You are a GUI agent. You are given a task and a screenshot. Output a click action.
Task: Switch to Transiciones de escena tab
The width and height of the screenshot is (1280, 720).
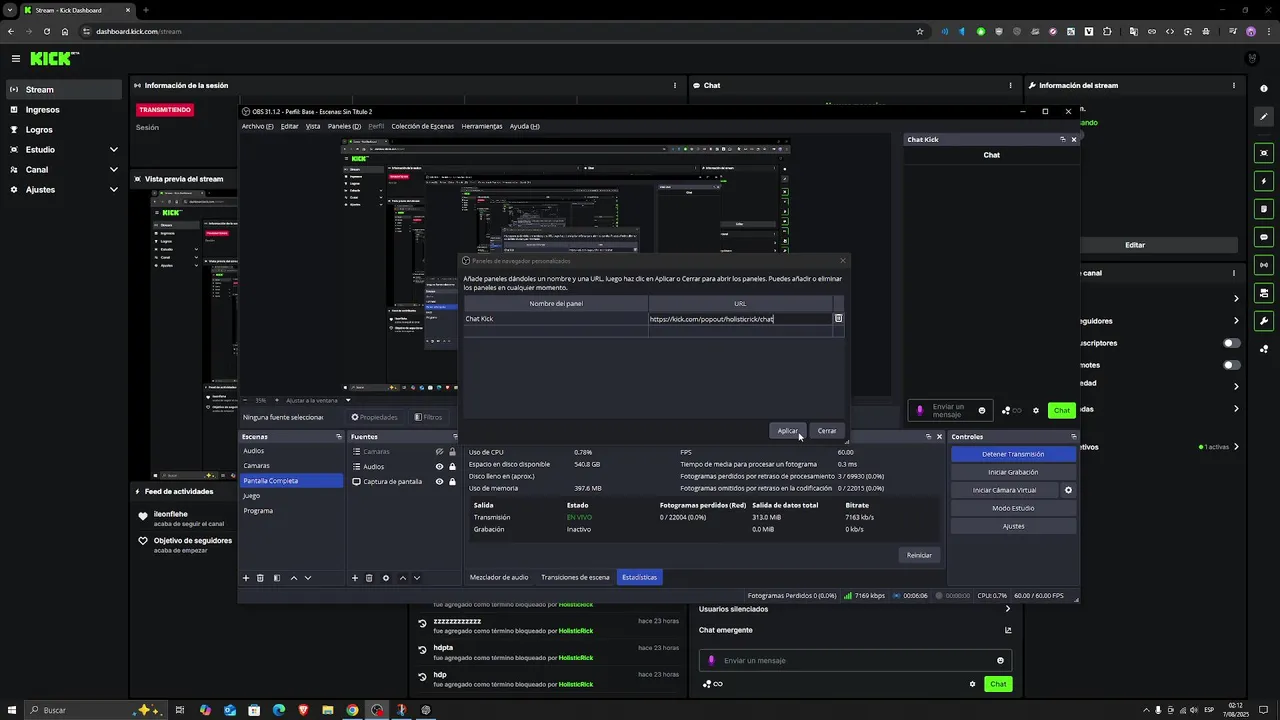pyautogui.click(x=575, y=577)
